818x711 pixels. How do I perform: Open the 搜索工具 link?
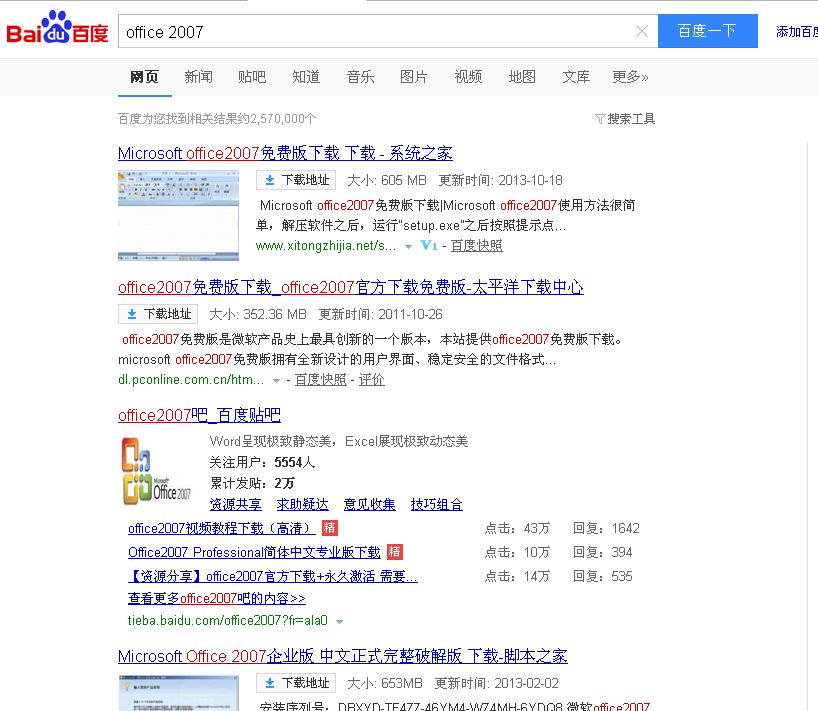[631, 119]
